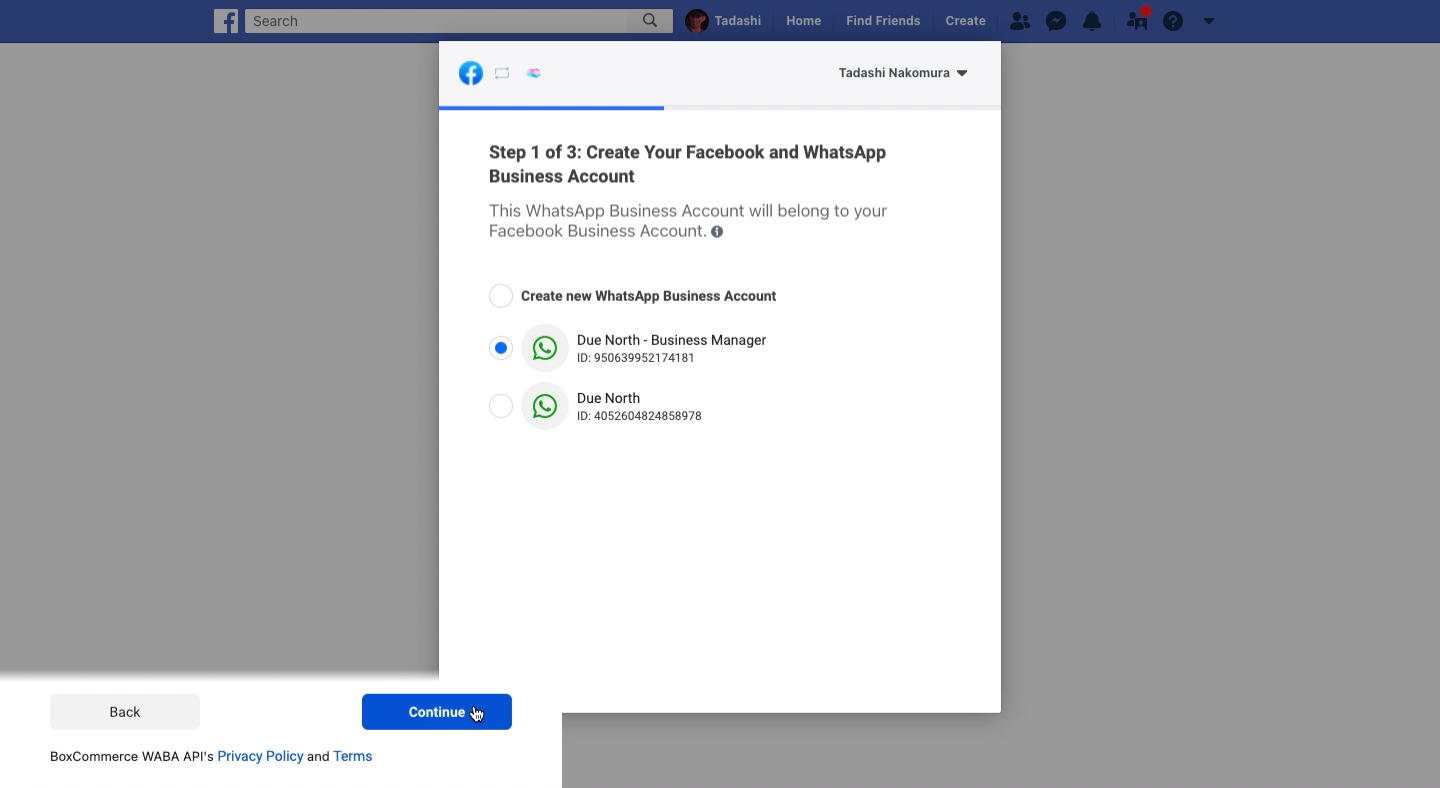Click the blue Facebook icon in dialog header

[x=471, y=73]
